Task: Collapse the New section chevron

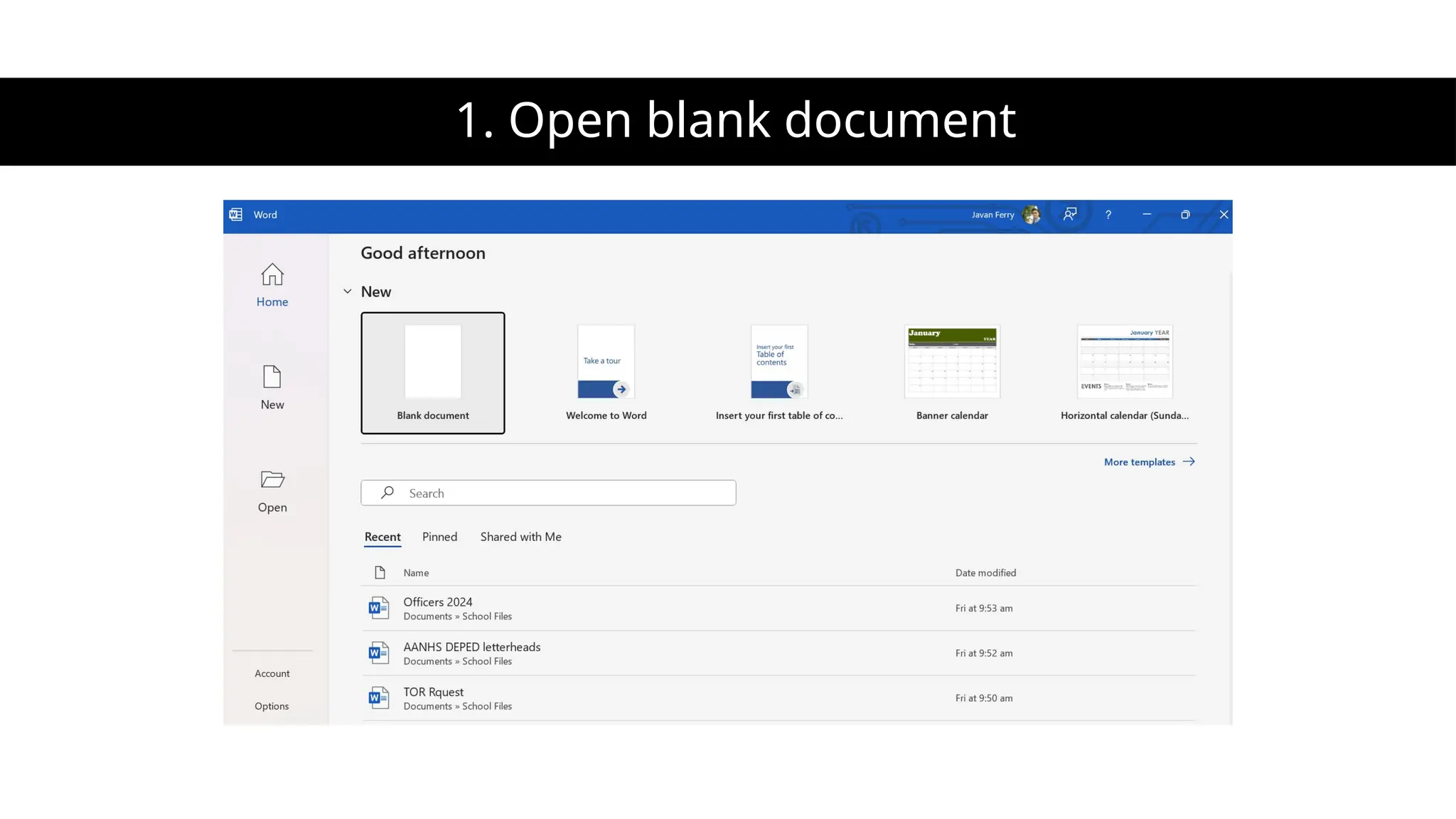Action: coord(348,291)
